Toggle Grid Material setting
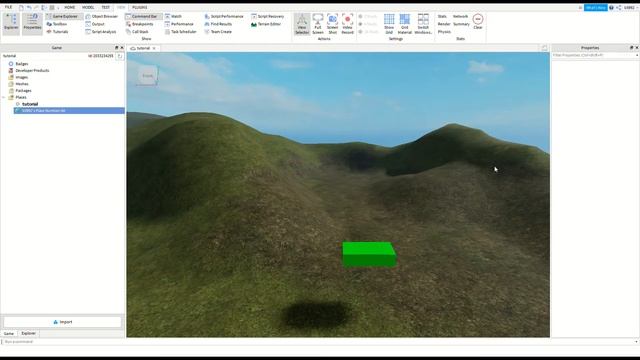This screenshot has height=360, width=640. 404,24
